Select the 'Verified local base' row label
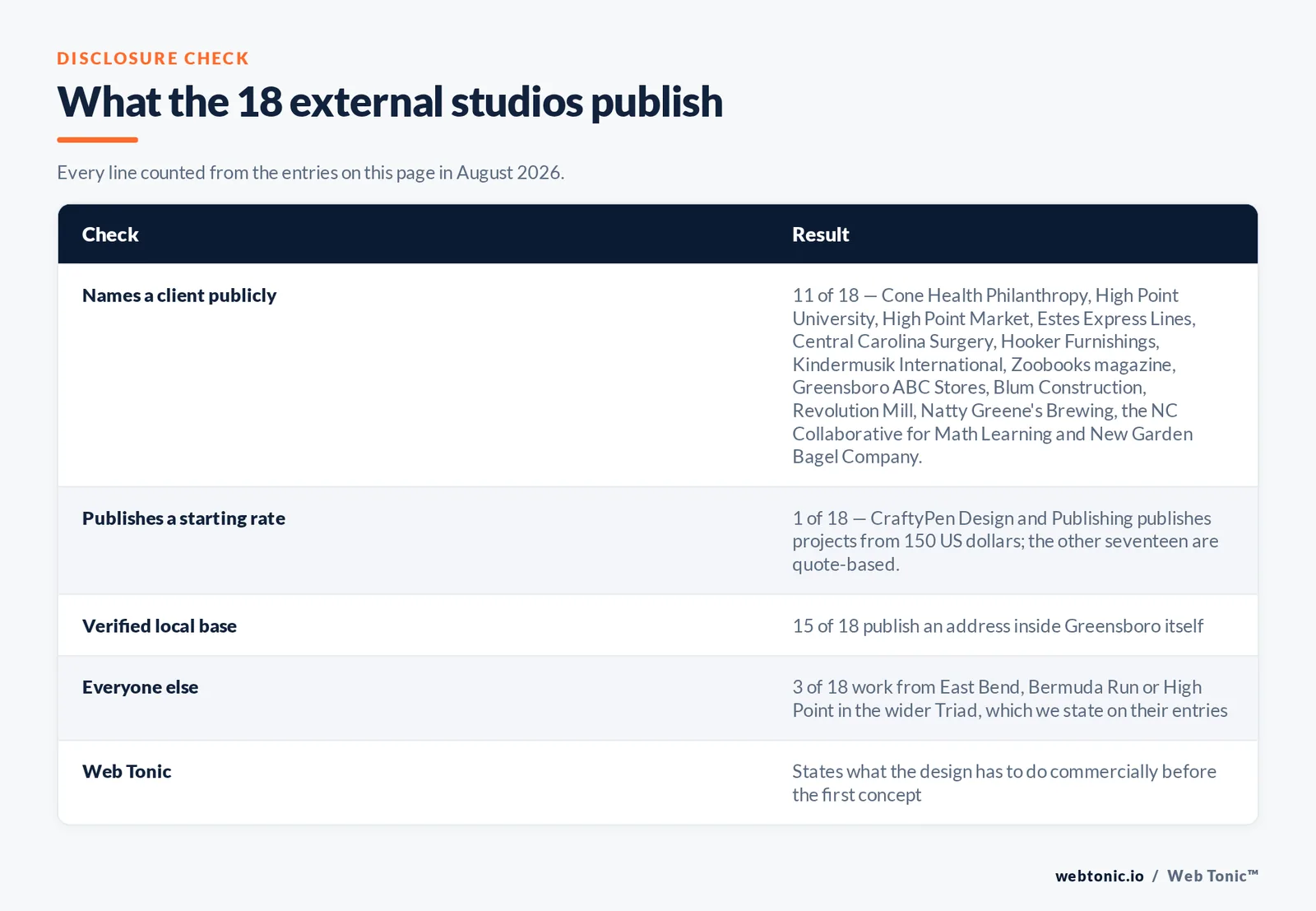 click(160, 626)
